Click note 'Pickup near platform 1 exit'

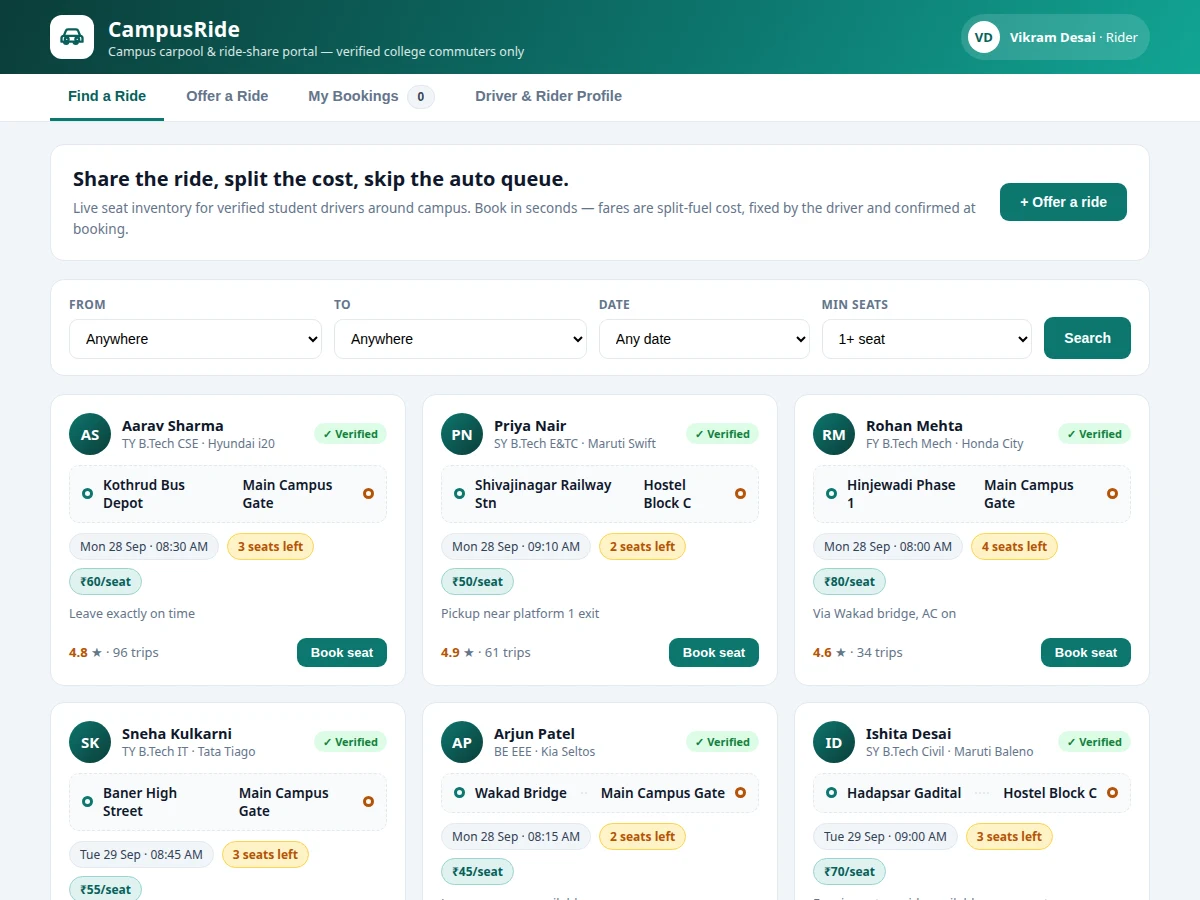tap(520, 614)
